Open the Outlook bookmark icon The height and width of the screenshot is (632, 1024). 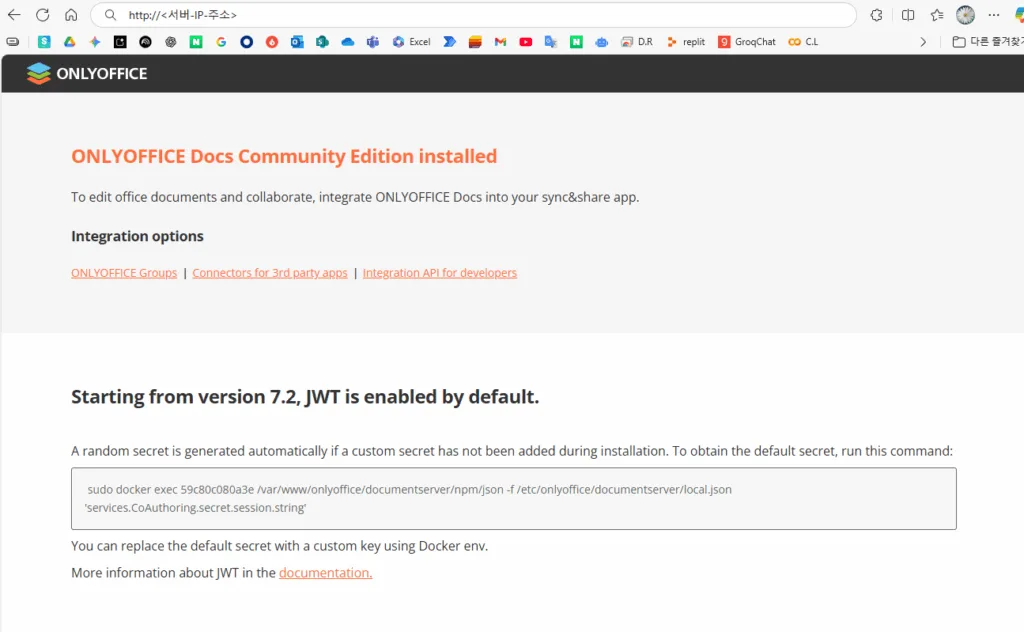[x=297, y=42]
